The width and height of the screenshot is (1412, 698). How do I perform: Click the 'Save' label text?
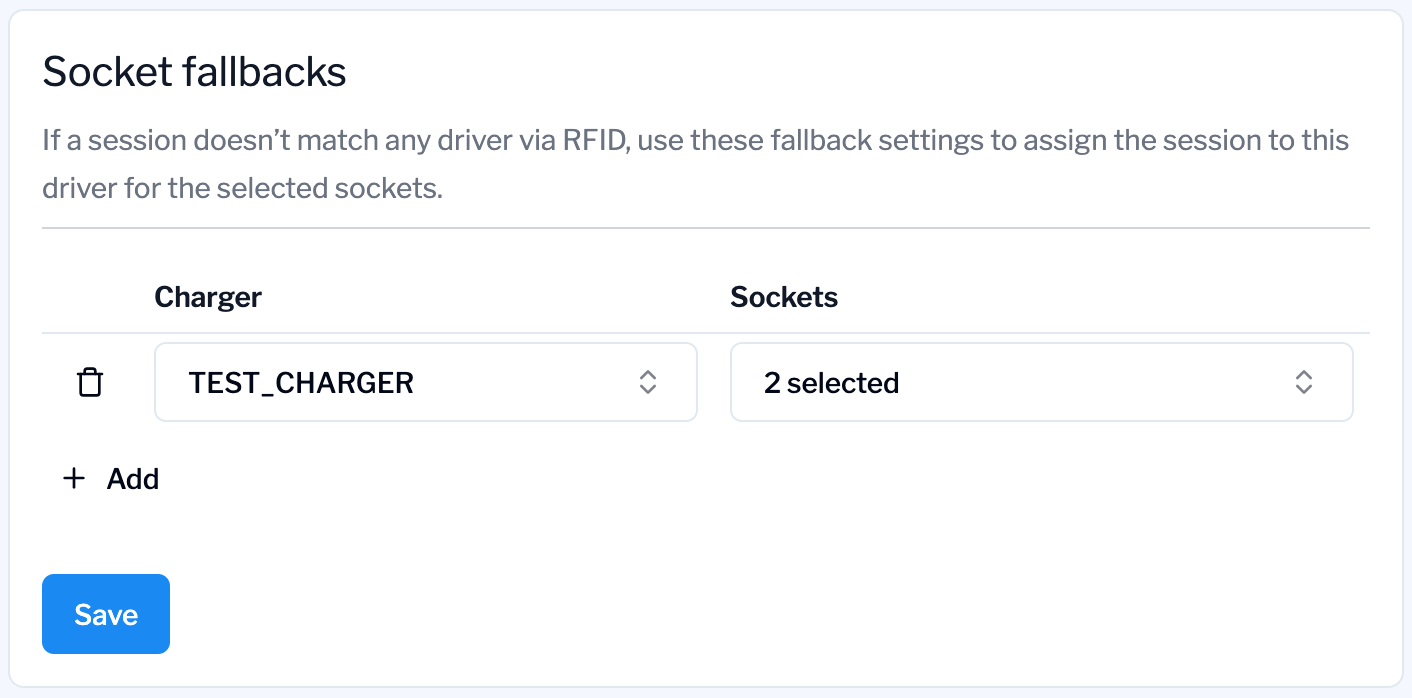(x=106, y=614)
